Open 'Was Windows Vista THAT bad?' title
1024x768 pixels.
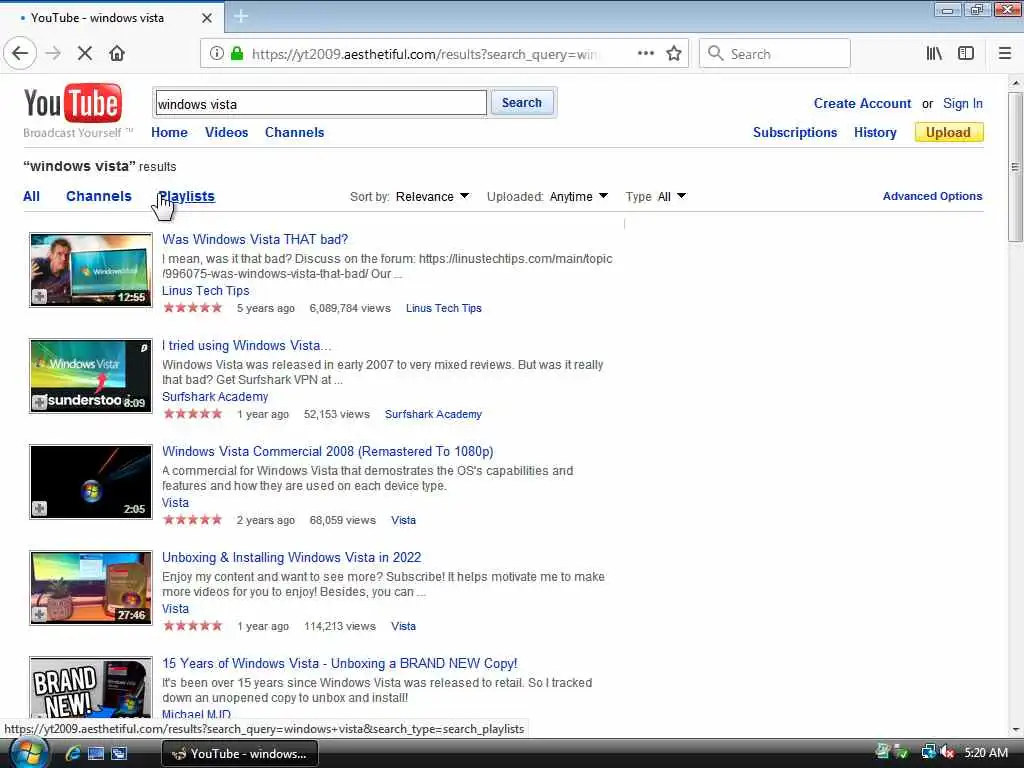pos(255,240)
